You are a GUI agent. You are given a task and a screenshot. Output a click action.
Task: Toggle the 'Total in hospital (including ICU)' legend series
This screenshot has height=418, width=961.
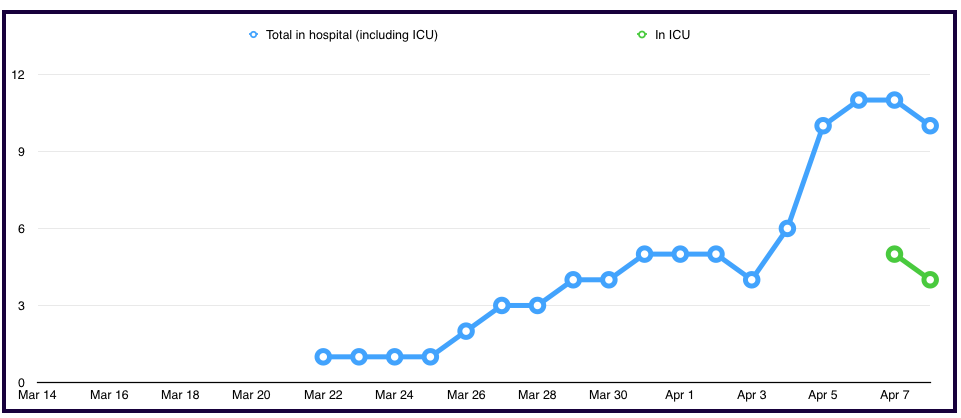coord(351,35)
